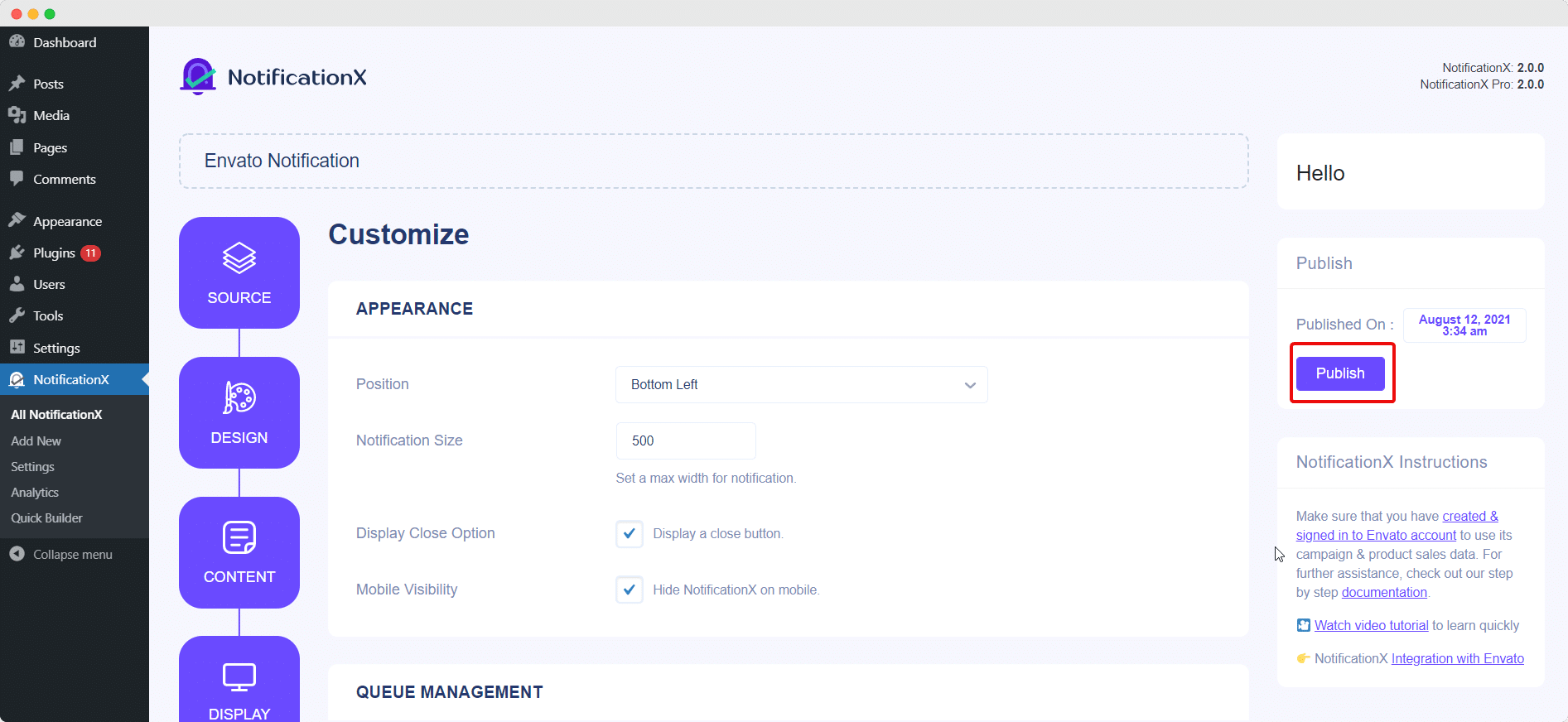Click the 'Set a max width for notification.' hint
The image size is (1568, 722).
point(706,478)
